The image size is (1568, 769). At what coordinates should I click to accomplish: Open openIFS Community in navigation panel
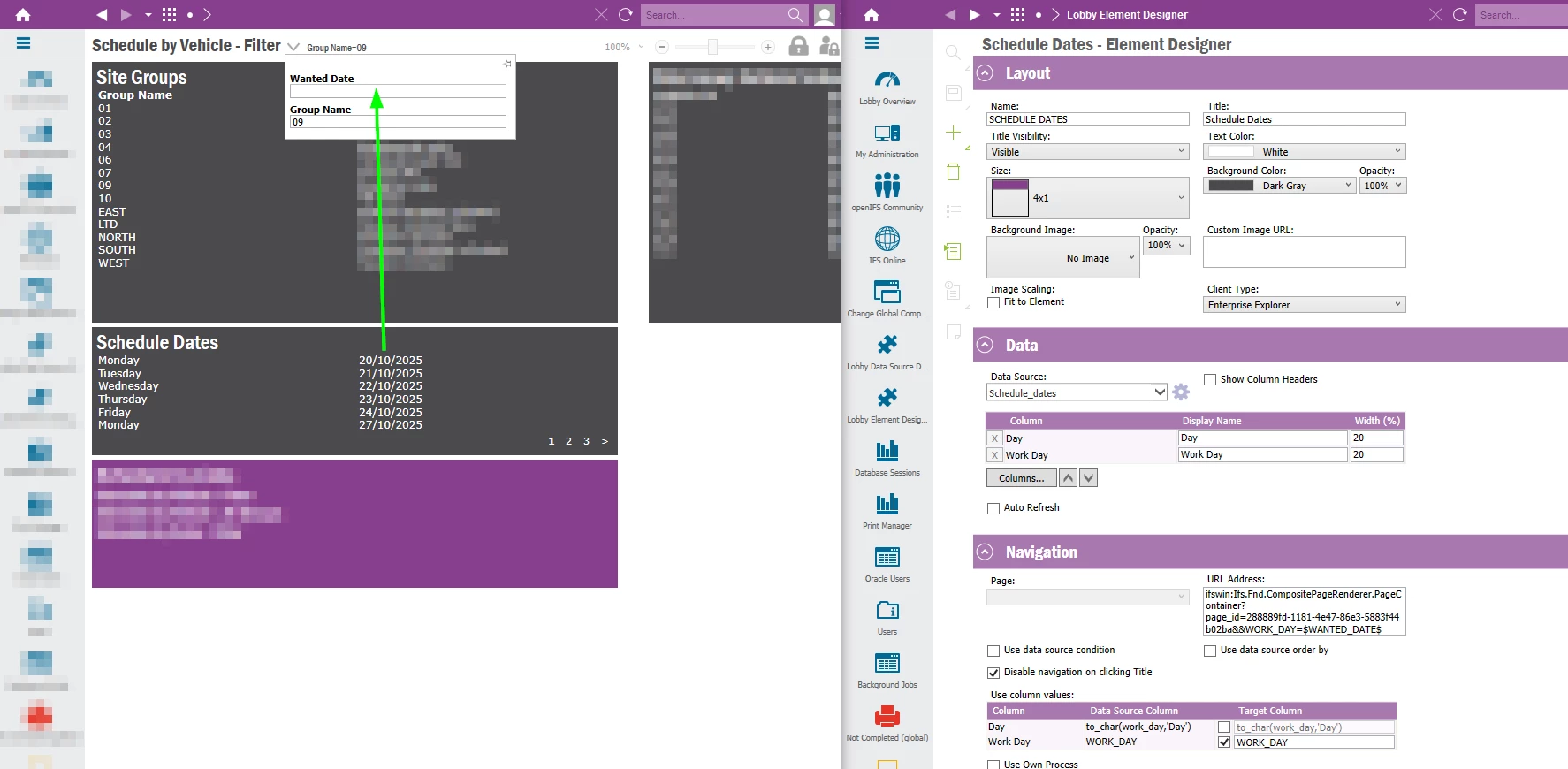(x=887, y=192)
